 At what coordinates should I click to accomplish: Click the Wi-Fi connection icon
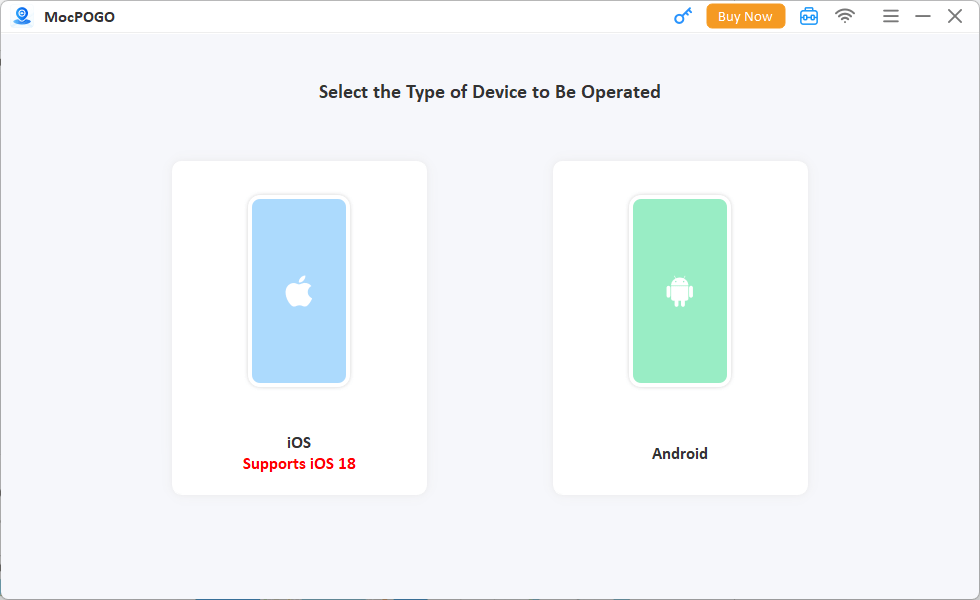tap(845, 16)
